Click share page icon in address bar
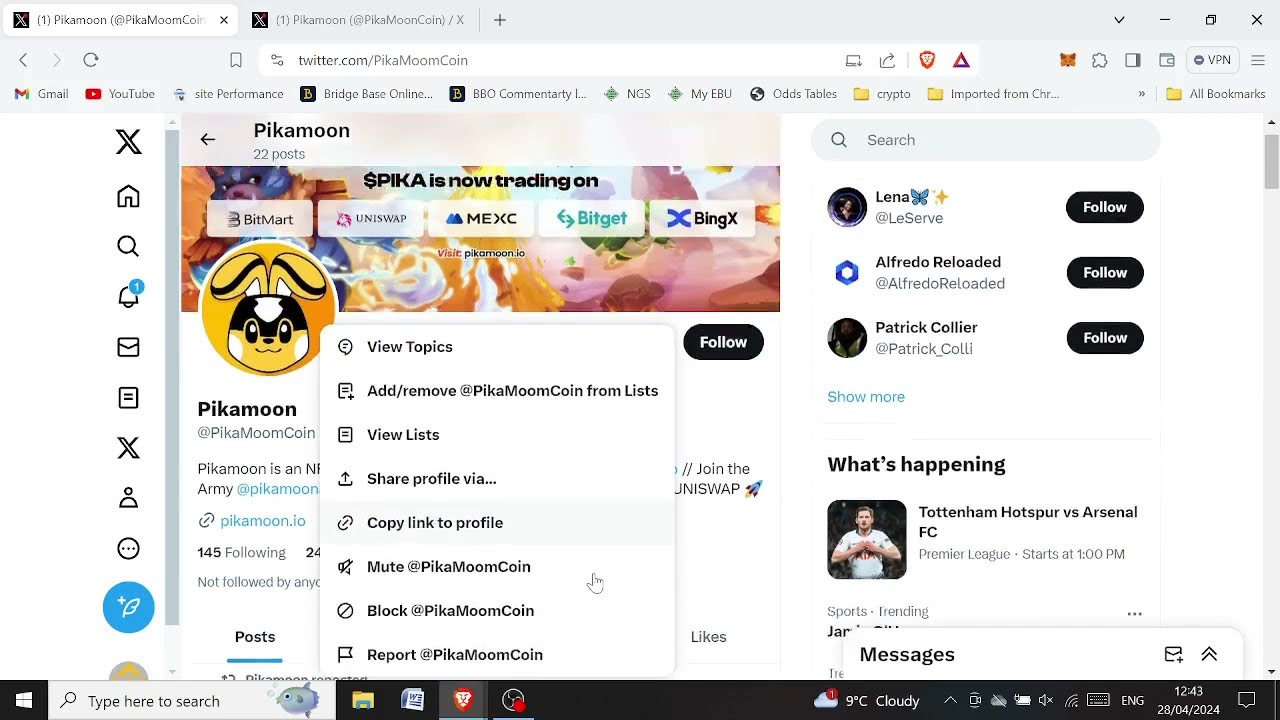The image size is (1280, 720). tap(887, 60)
